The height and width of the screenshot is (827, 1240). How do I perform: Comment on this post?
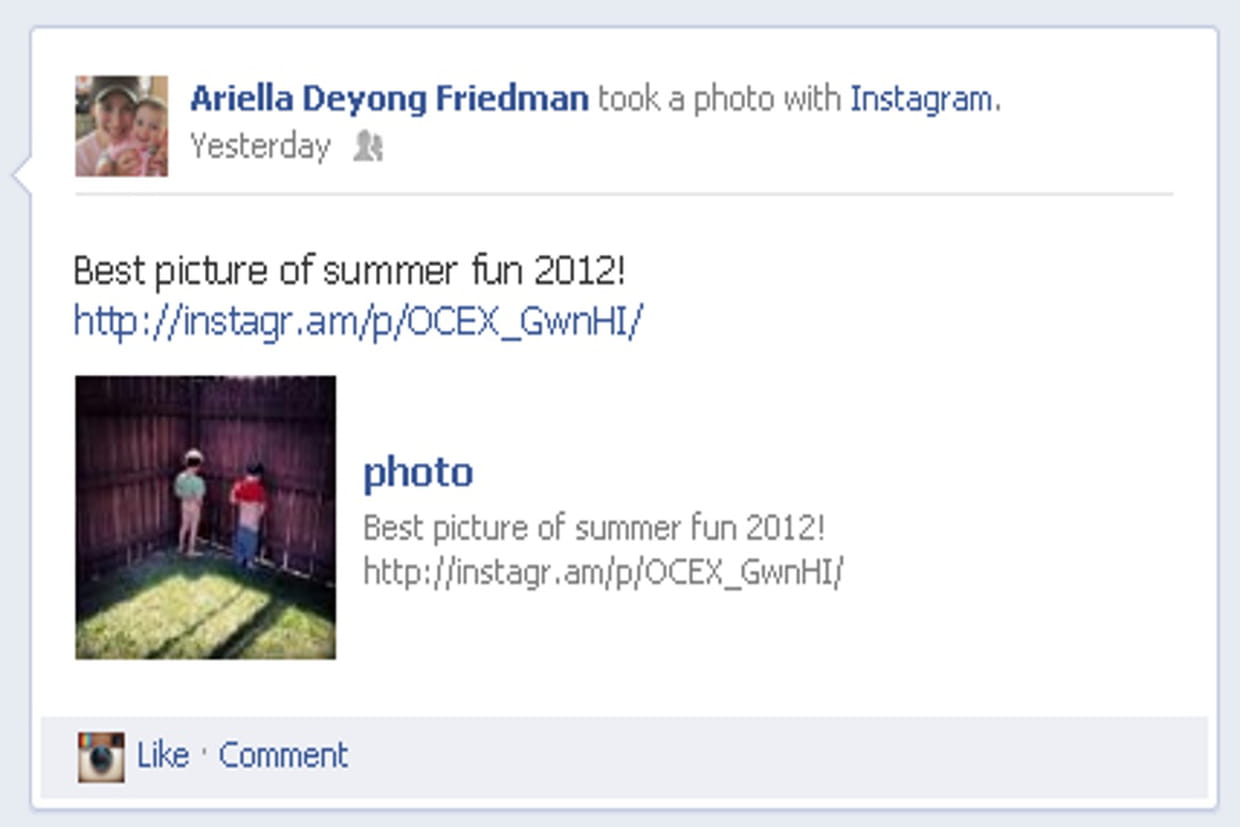(x=283, y=755)
